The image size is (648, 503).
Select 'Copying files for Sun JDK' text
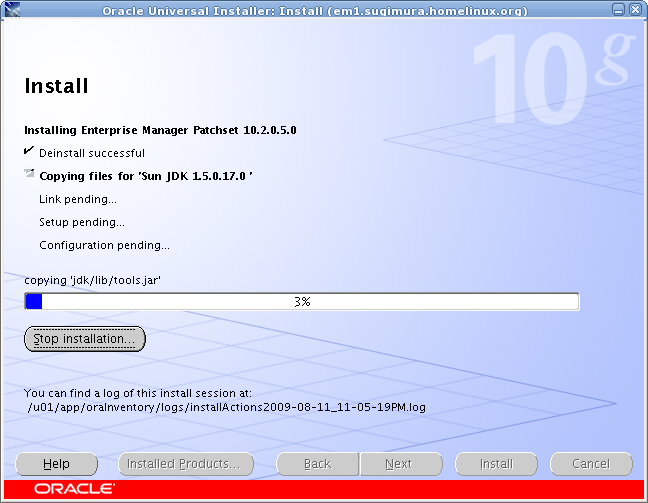click(x=146, y=176)
